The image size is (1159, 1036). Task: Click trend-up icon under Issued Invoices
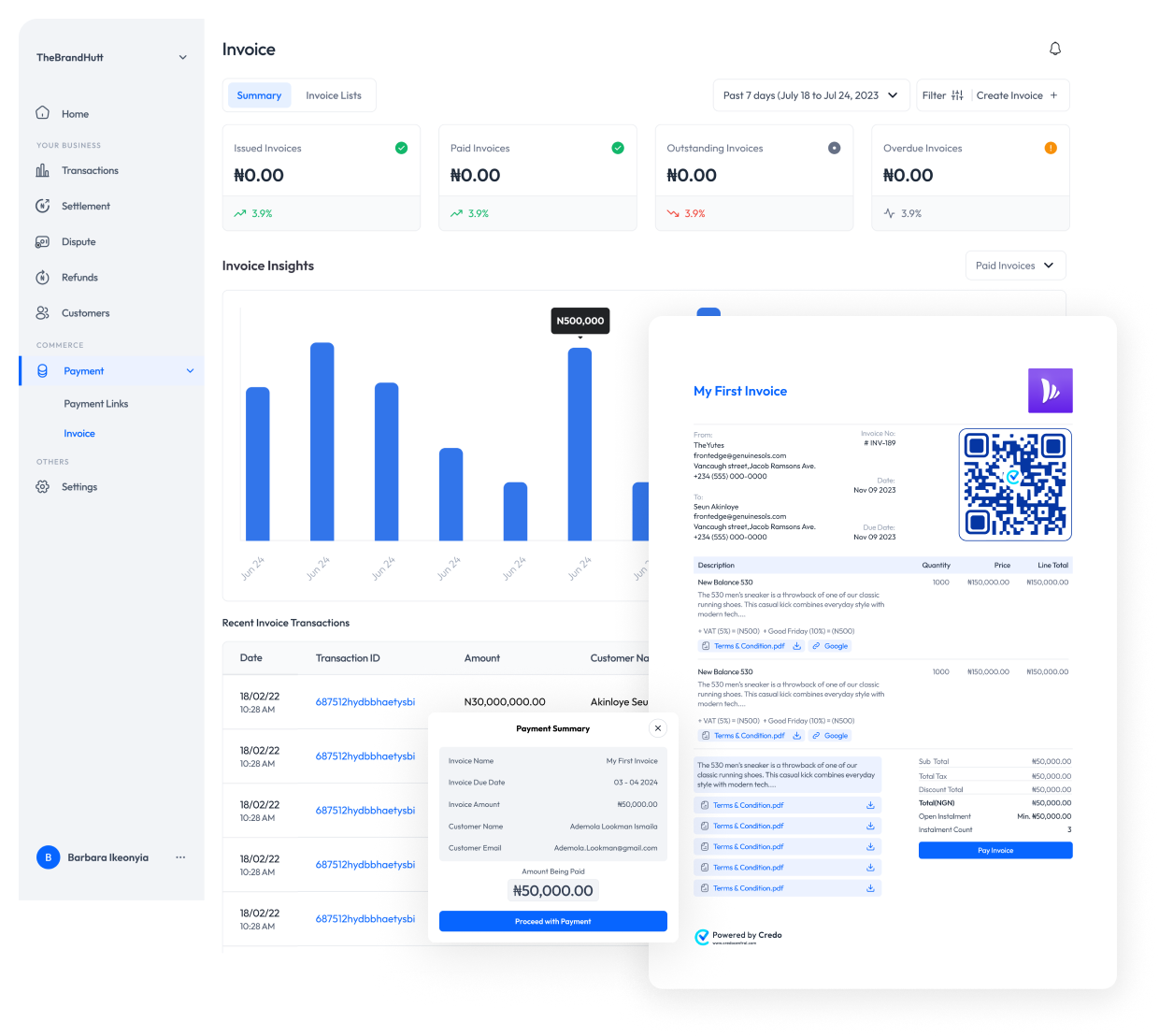(x=240, y=213)
